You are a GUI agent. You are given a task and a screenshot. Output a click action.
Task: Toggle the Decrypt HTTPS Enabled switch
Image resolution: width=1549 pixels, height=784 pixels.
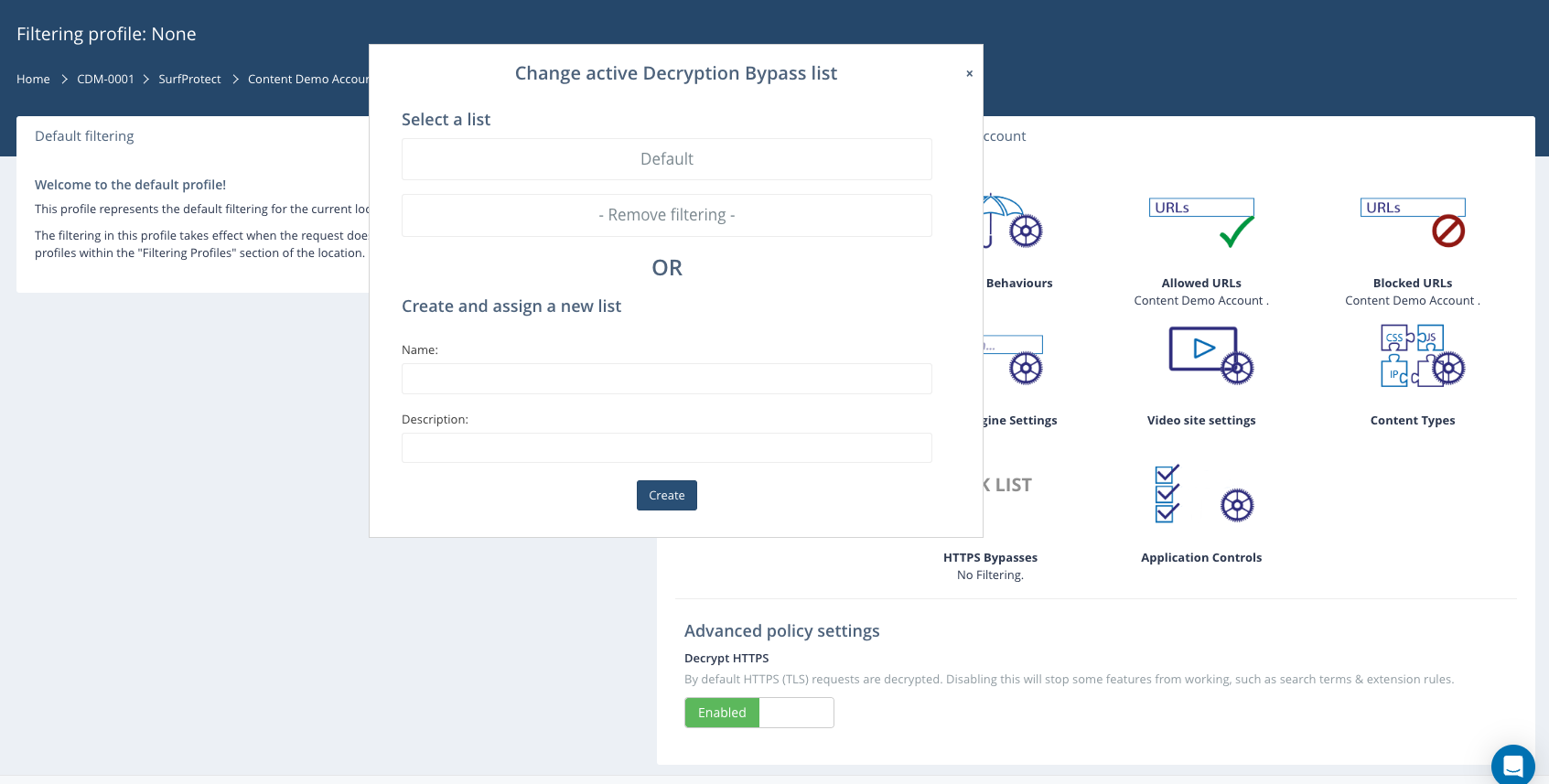tap(758, 713)
